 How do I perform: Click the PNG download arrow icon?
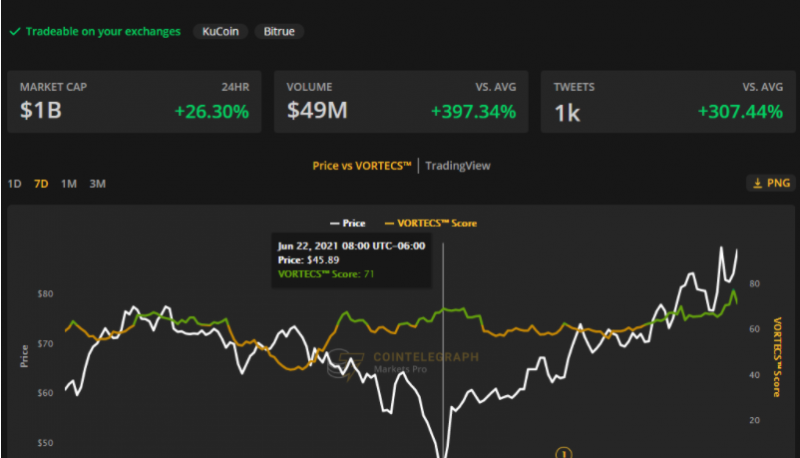point(757,183)
